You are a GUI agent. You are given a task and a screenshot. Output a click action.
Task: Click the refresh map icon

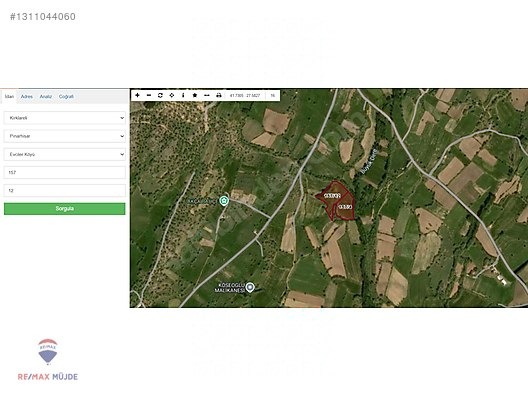tap(160, 95)
